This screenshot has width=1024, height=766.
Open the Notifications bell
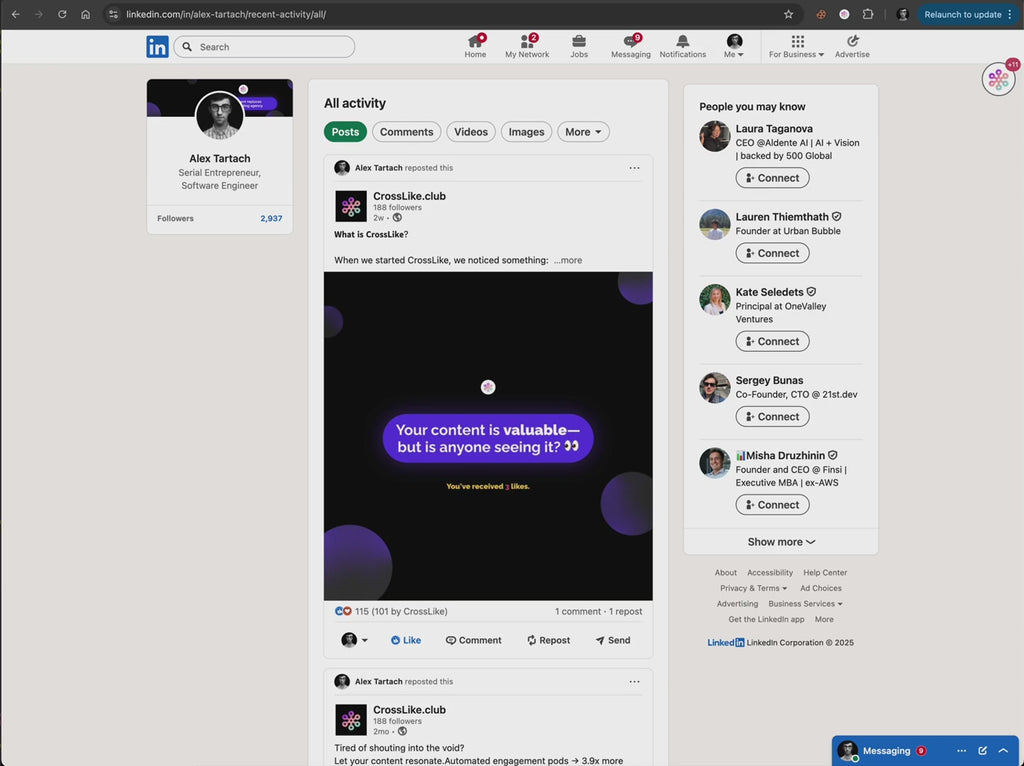[683, 46]
